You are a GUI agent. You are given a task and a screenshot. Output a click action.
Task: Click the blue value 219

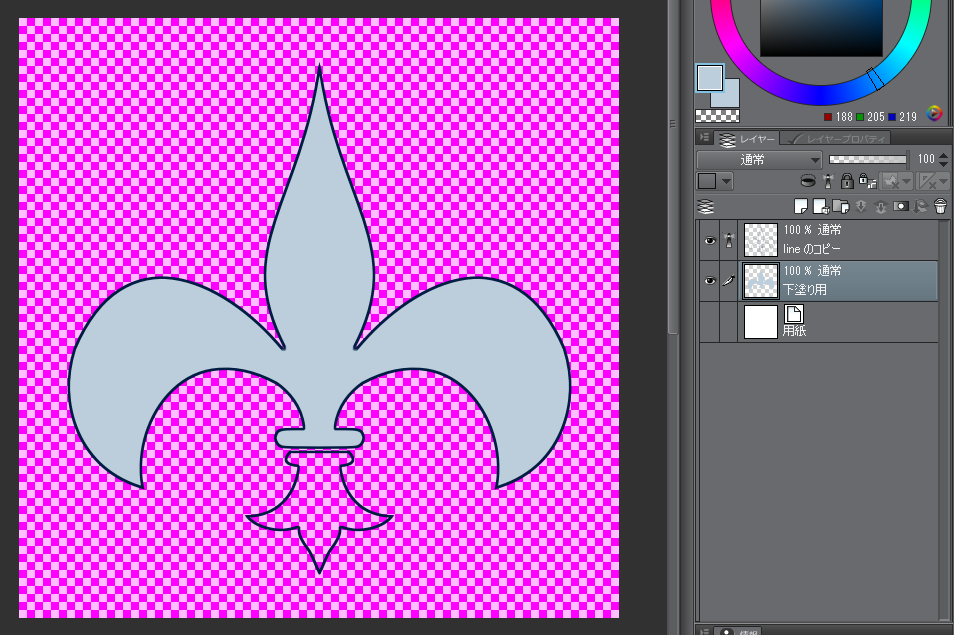click(908, 117)
